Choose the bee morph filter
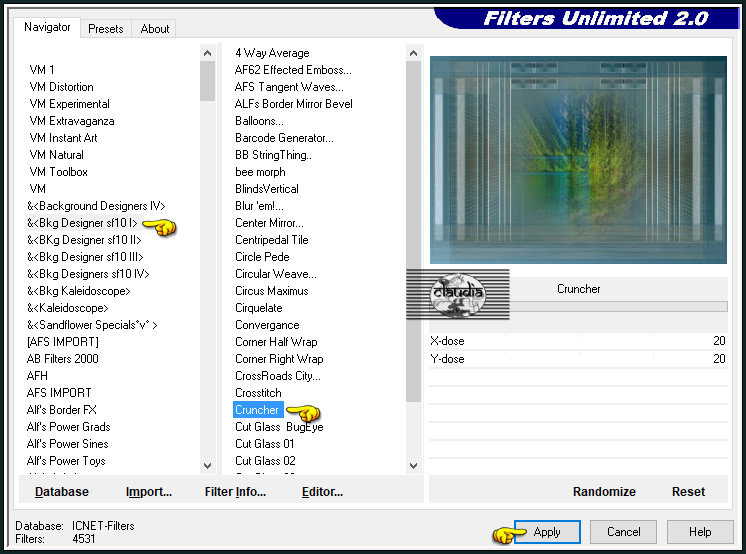Image resolution: width=746 pixels, height=554 pixels. 260,172
